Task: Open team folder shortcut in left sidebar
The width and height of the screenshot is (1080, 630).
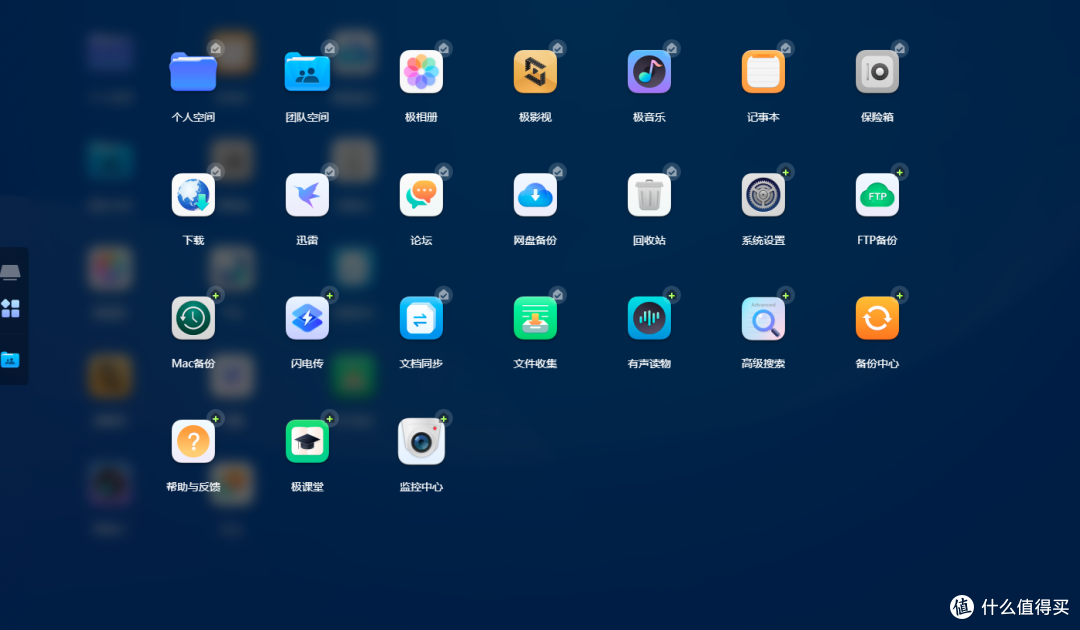Action: pos(10,359)
